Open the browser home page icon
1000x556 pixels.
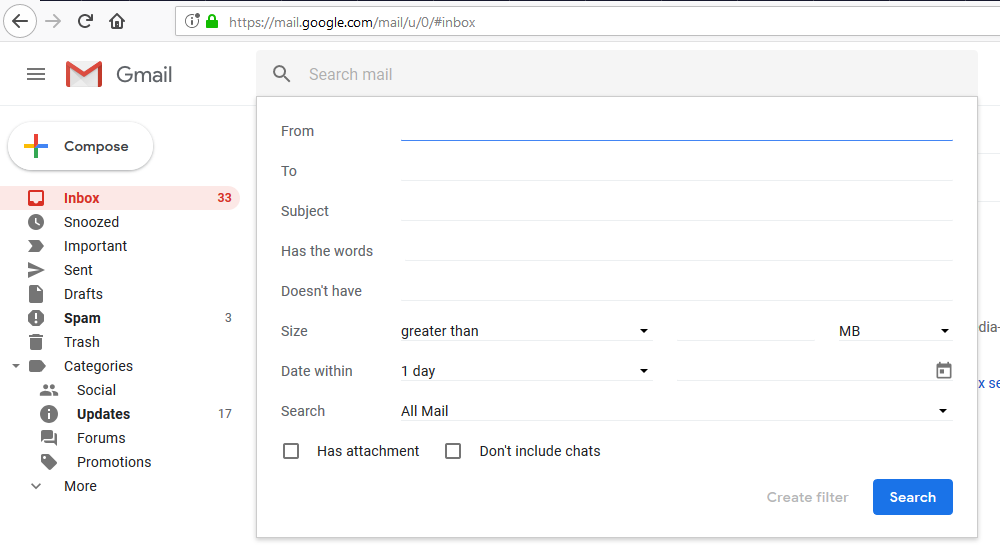coord(117,22)
